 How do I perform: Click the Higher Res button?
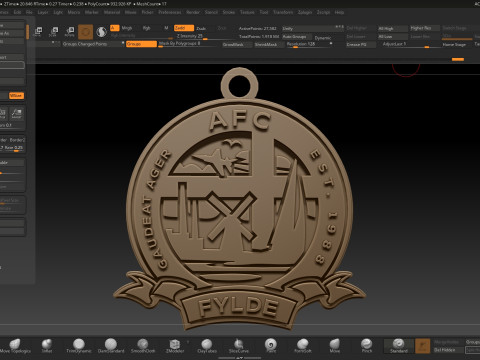pyautogui.click(x=425, y=28)
